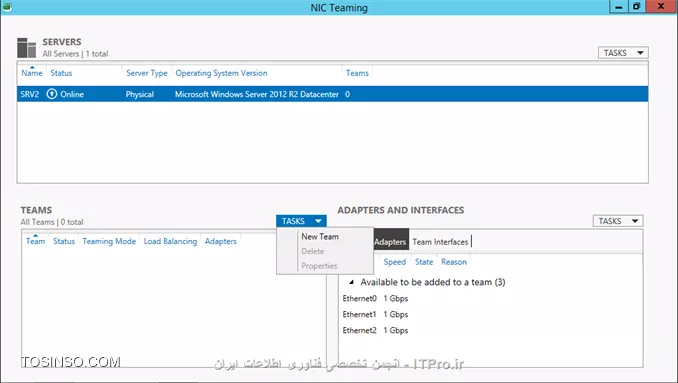Sort servers by Status column

(61, 73)
